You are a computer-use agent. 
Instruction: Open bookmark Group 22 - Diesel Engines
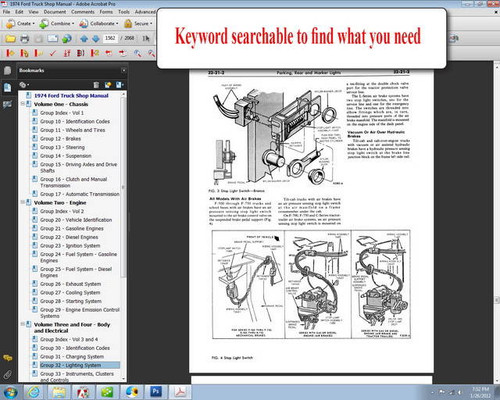pyautogui.click(x=69, y=237)
